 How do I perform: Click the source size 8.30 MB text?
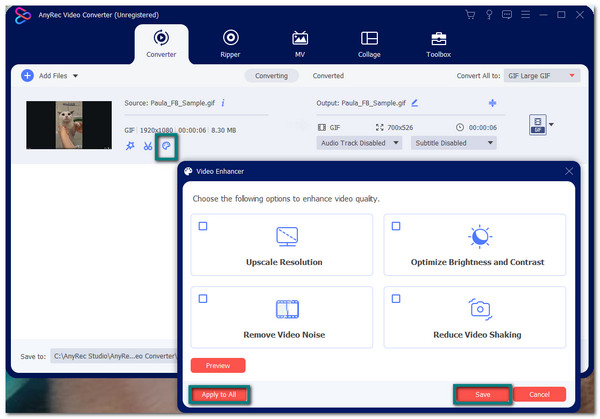pos(223,130)
